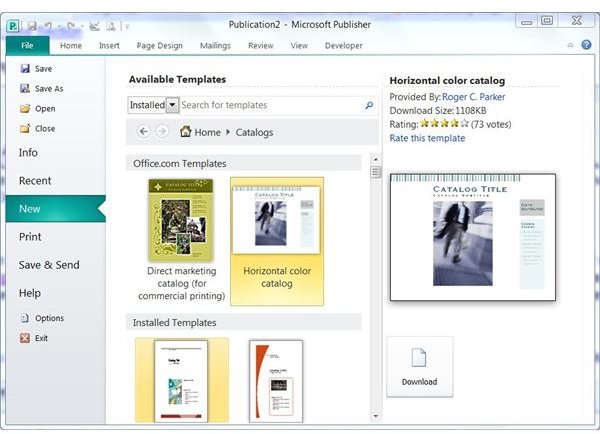The width and height of the screenshot is (600, 434).
Task: Go back with the left arrow button
Action: [x=143, y=132]
